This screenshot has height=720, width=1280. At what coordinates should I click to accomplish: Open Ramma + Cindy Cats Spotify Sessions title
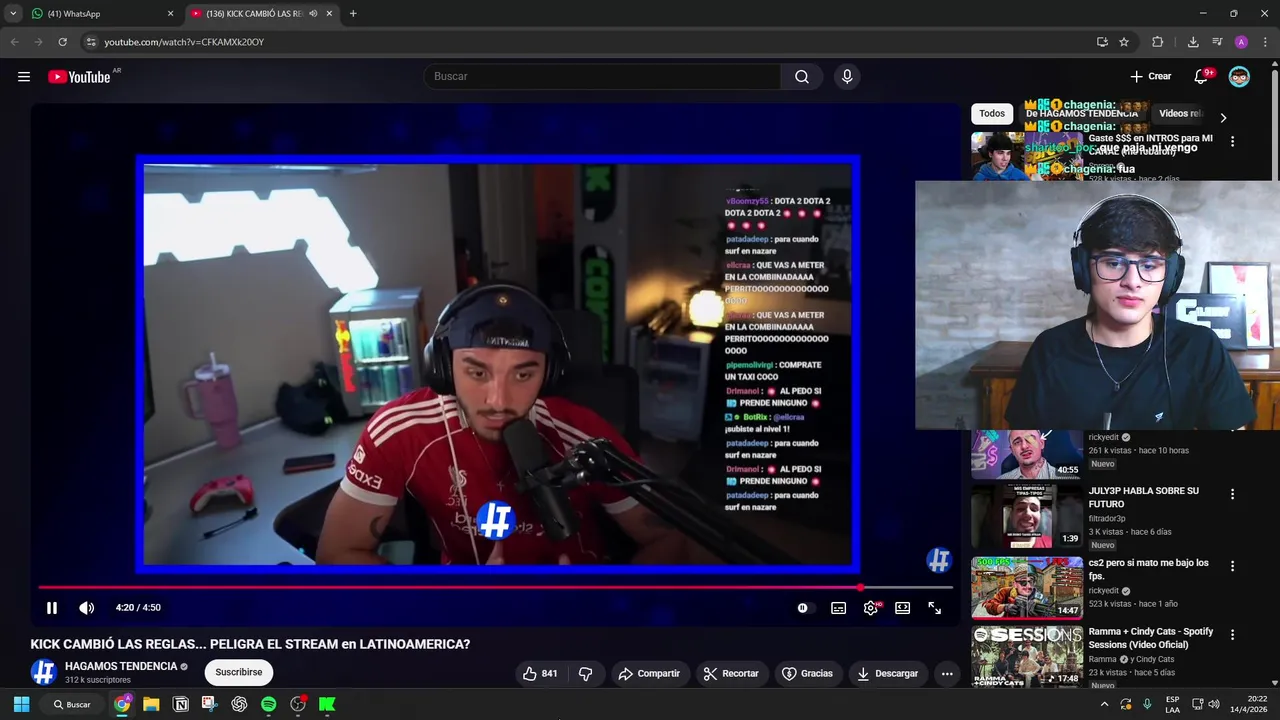coord(1151,638)
